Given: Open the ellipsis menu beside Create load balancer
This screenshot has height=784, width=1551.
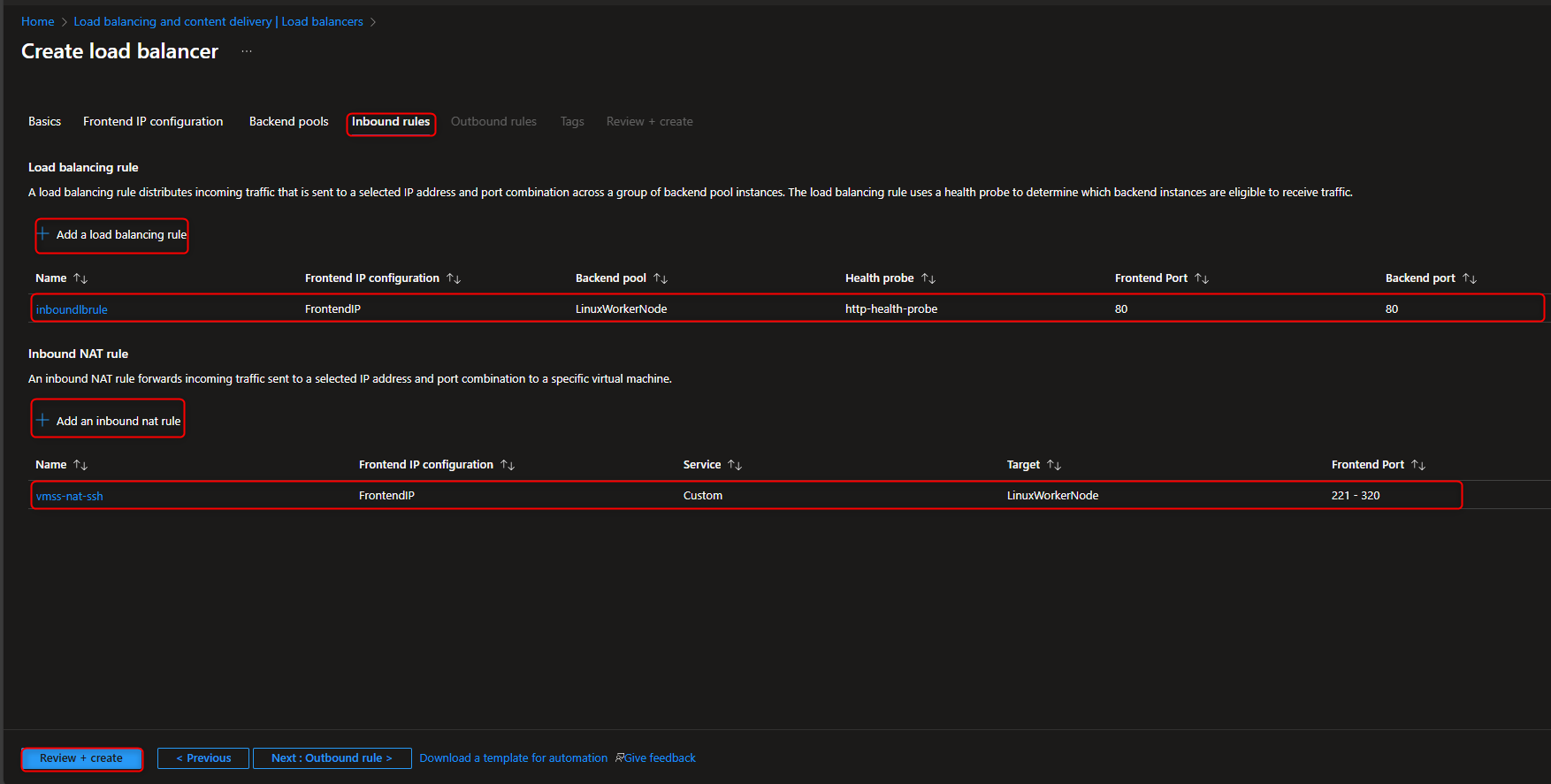Looking at the screenshot, I should pos(247,51).
